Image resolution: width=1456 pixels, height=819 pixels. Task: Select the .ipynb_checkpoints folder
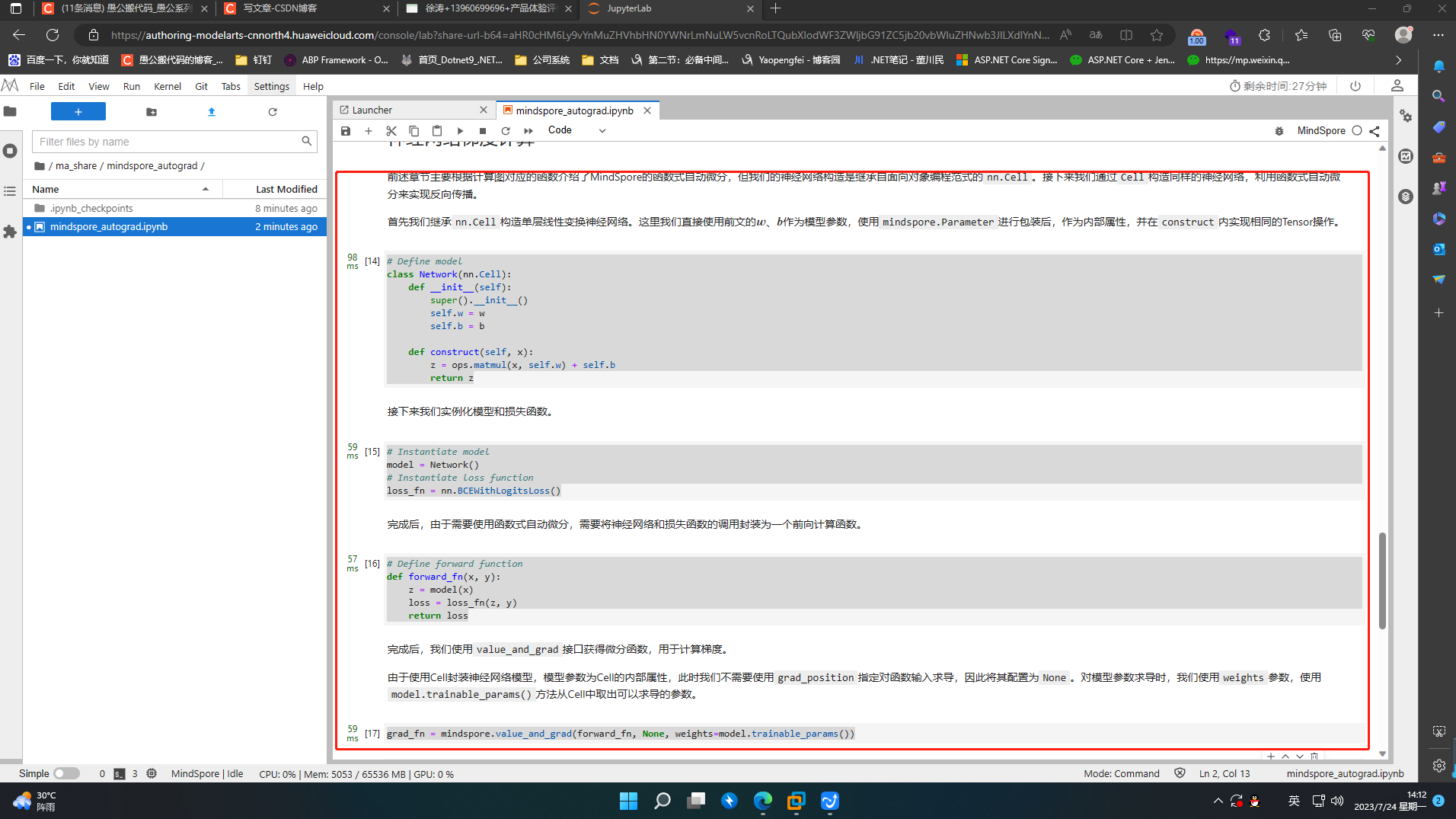[174, 208]
